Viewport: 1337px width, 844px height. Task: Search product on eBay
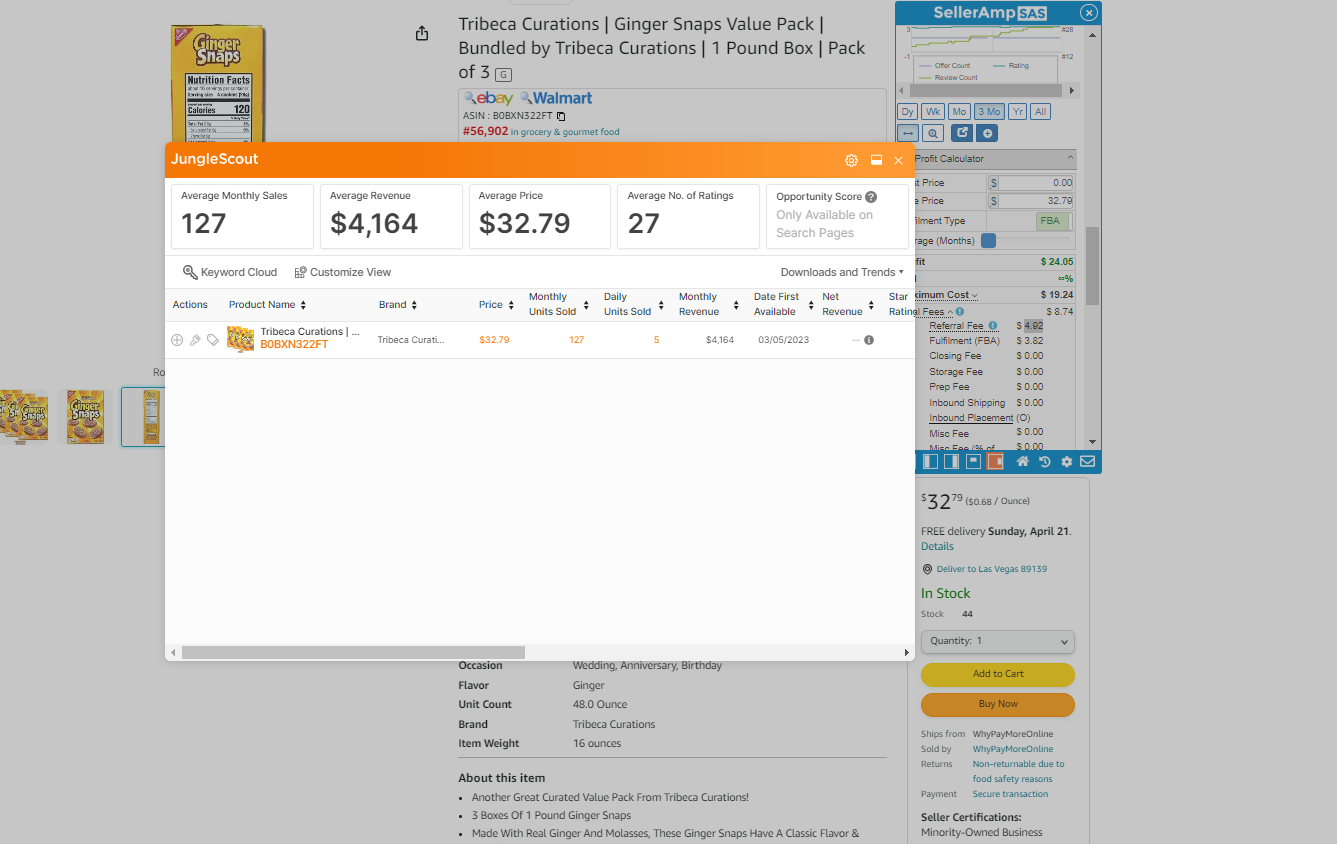(488, 98)
